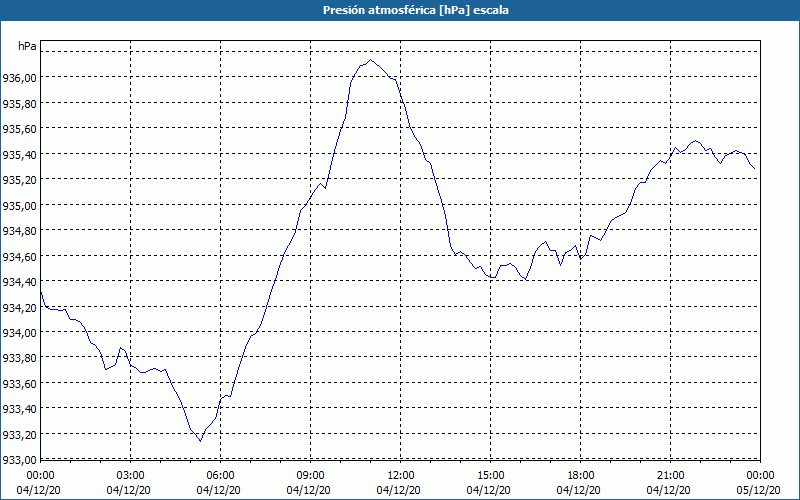Image resolution: width=800 pixels, height=500 pixels.
Task: Click the 05/12/20 date label
Action: tap(759, 490)
